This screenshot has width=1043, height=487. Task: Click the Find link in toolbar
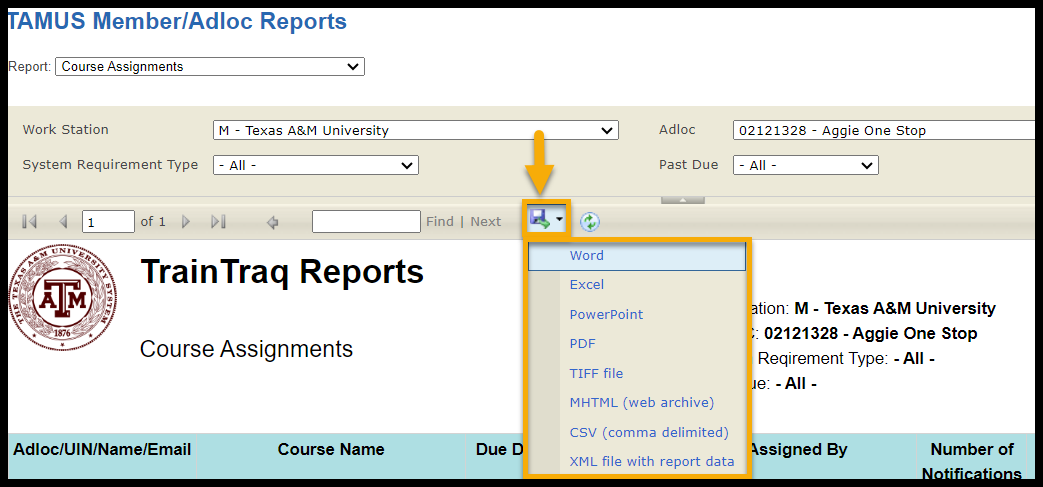[x=439, y=222]
